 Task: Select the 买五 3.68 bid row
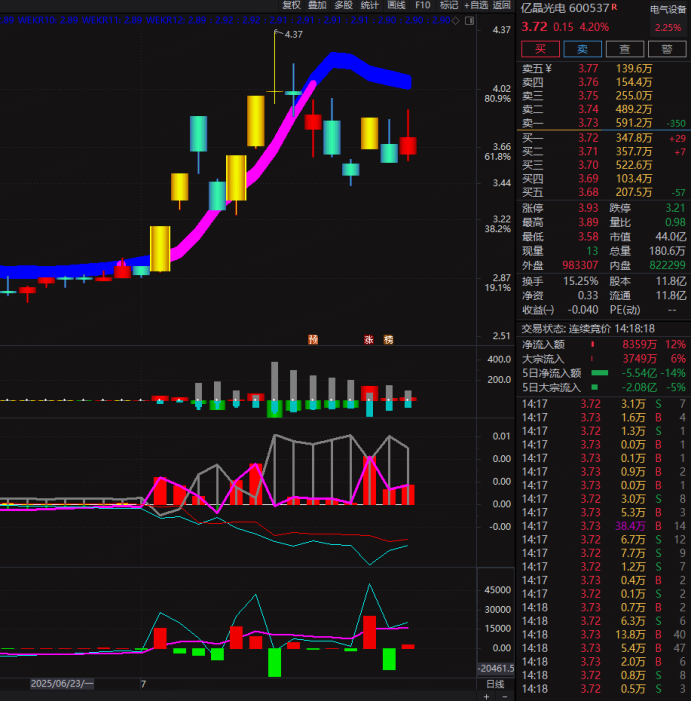point(603,193)
